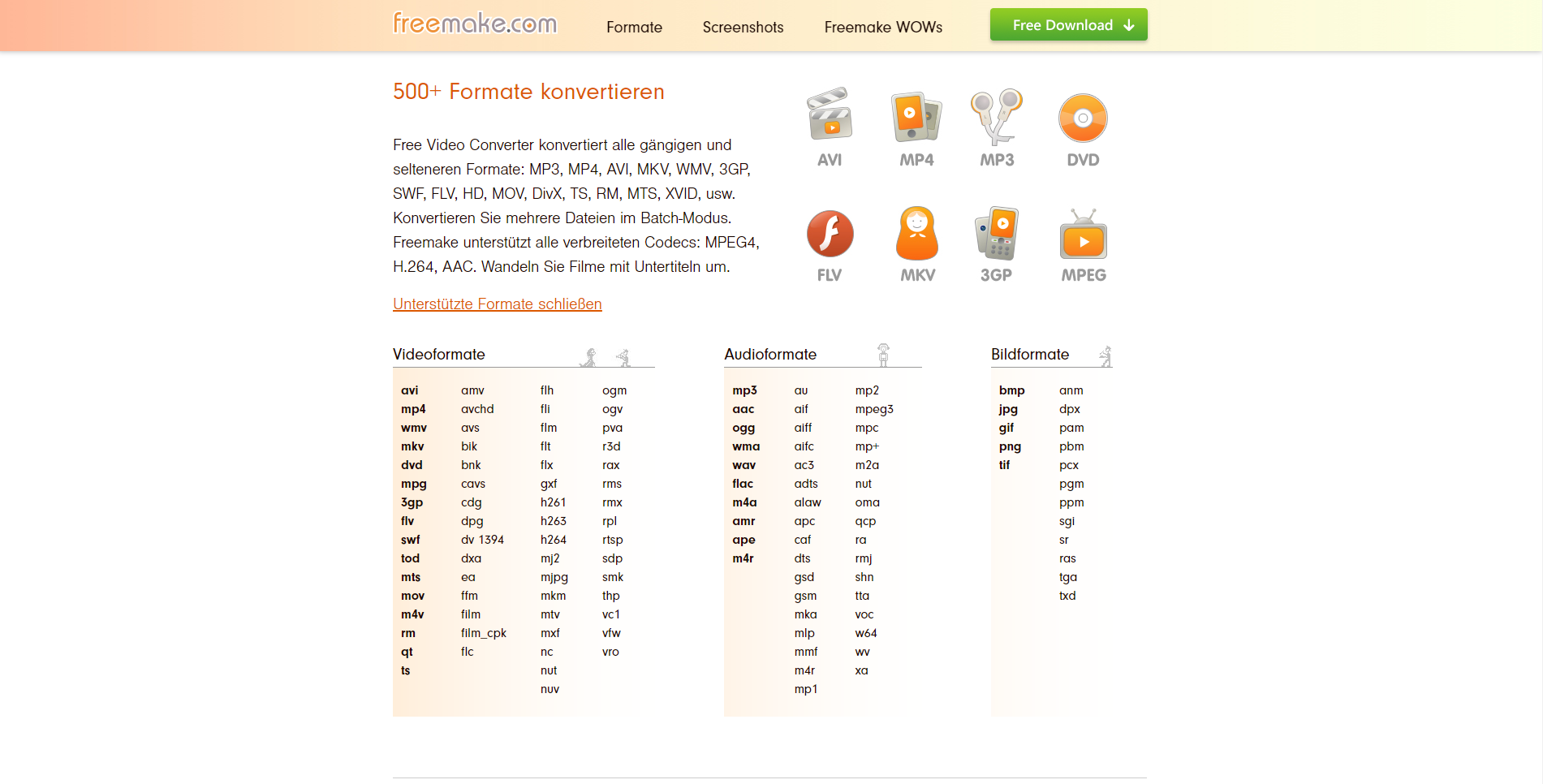Click the freemake.com logo
The image size is (1543, 784).
[475, 24]
